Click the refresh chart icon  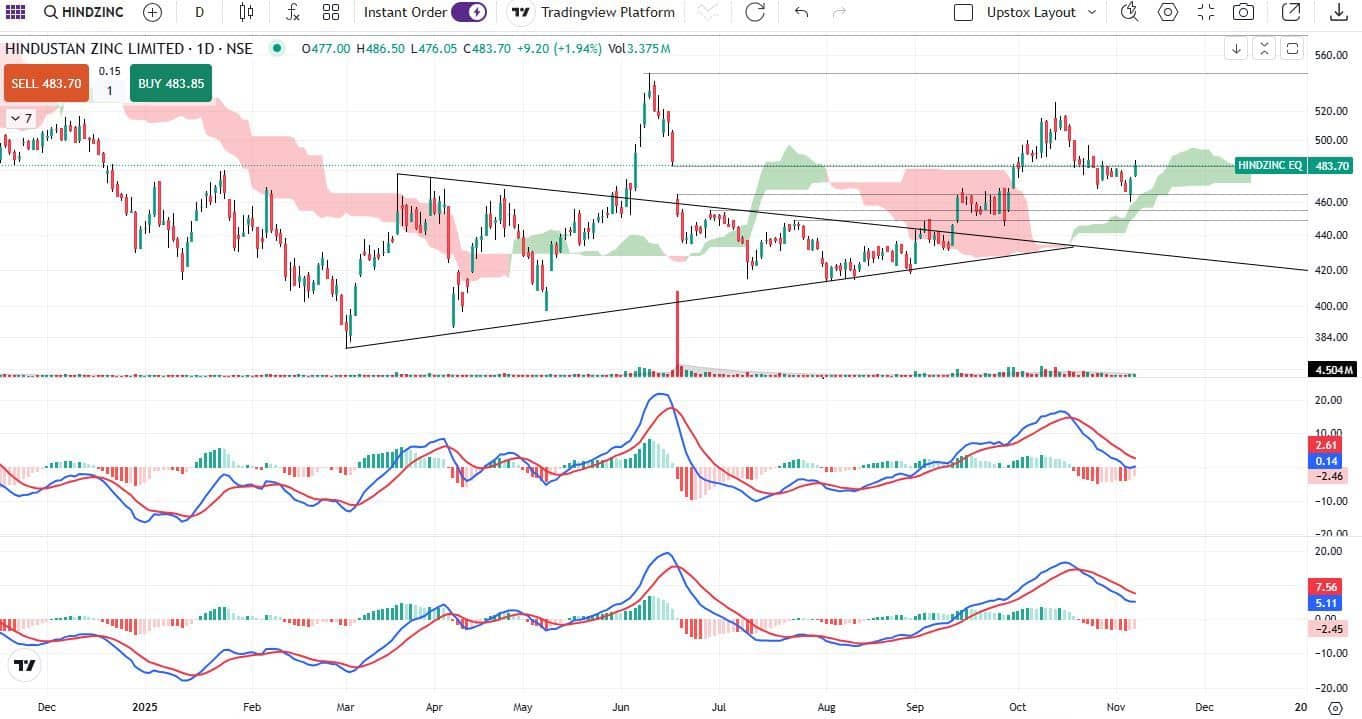coord(755,12)
